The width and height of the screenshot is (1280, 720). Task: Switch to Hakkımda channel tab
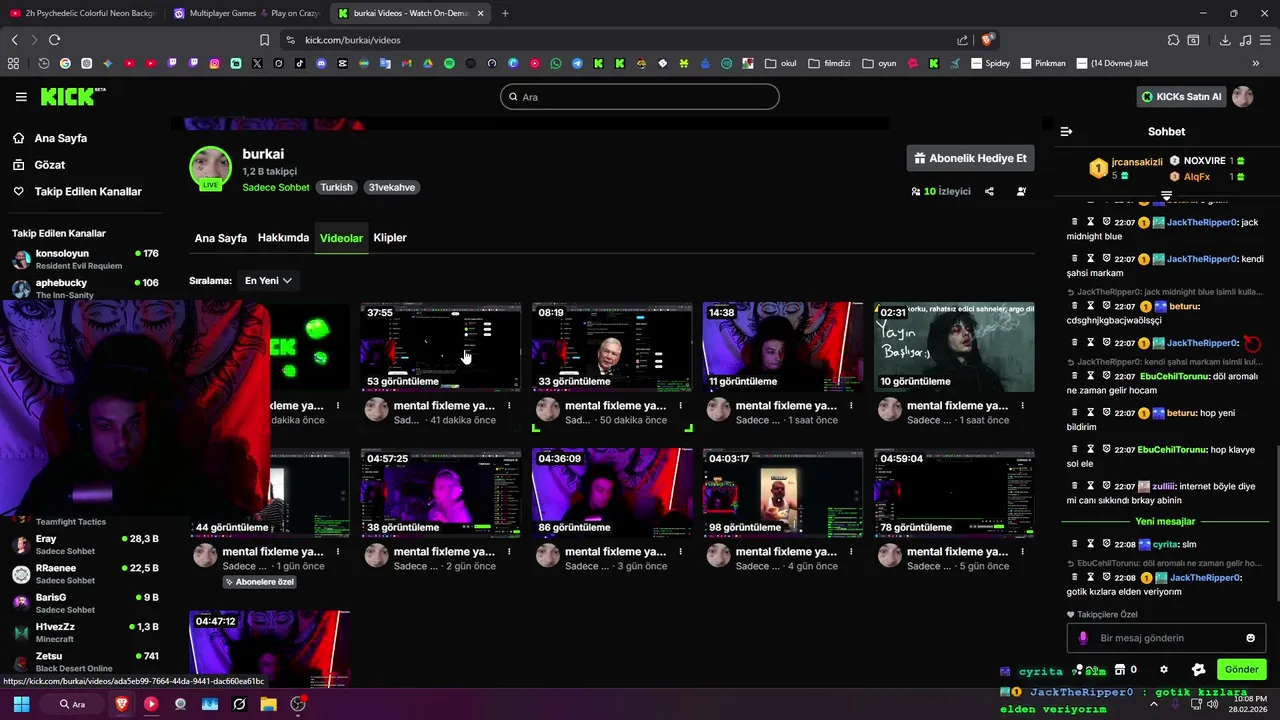point(283,238)
